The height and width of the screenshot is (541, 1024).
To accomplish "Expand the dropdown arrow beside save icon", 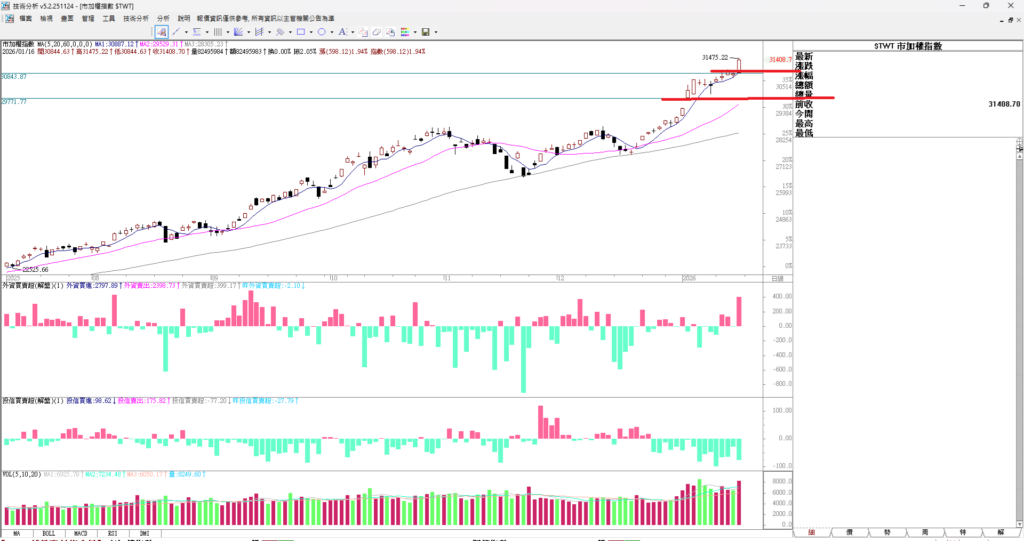I will tap(435, 32).
